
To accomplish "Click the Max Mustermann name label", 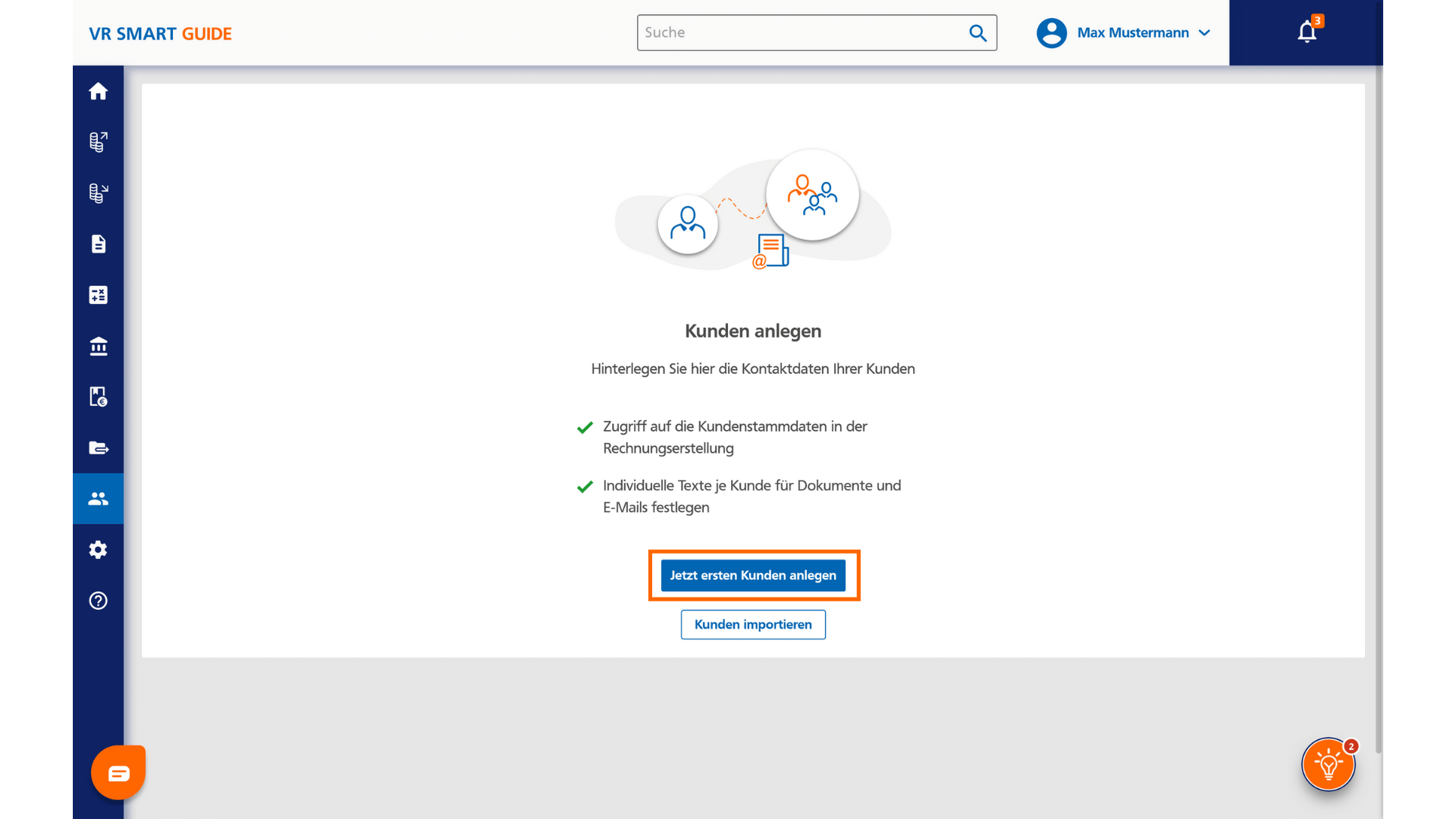I will [1133, 33].
